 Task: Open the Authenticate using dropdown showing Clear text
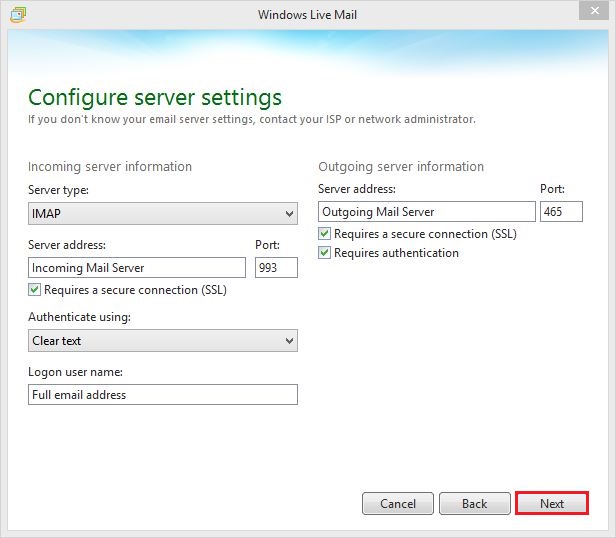[x=163, y=341]
